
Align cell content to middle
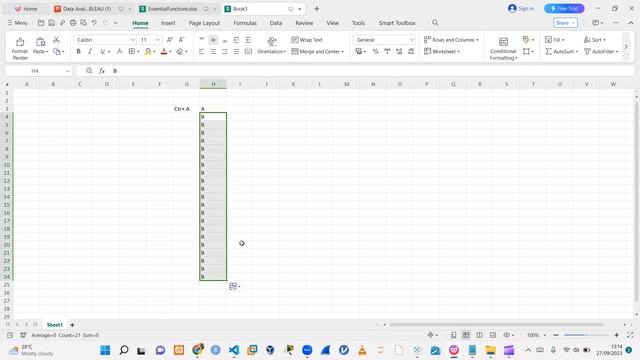point(213,40)
